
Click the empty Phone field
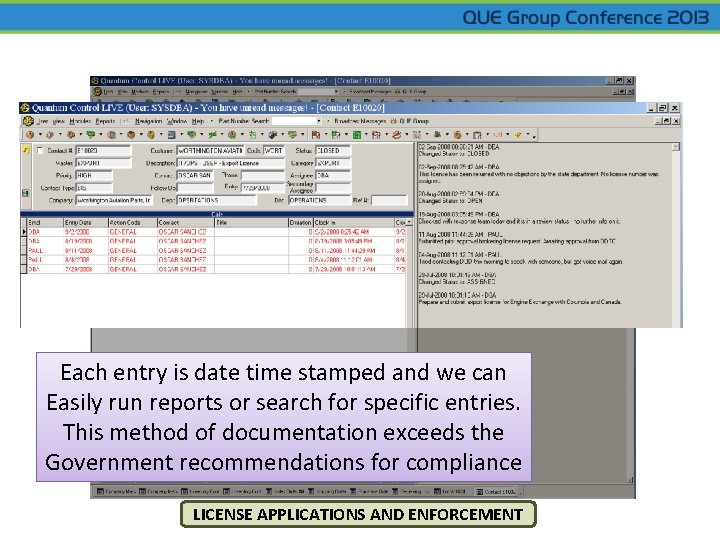tap(263, 175)
